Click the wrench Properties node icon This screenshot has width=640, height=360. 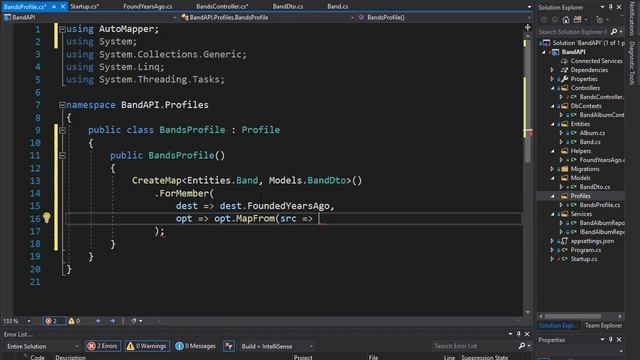point(564,79)
